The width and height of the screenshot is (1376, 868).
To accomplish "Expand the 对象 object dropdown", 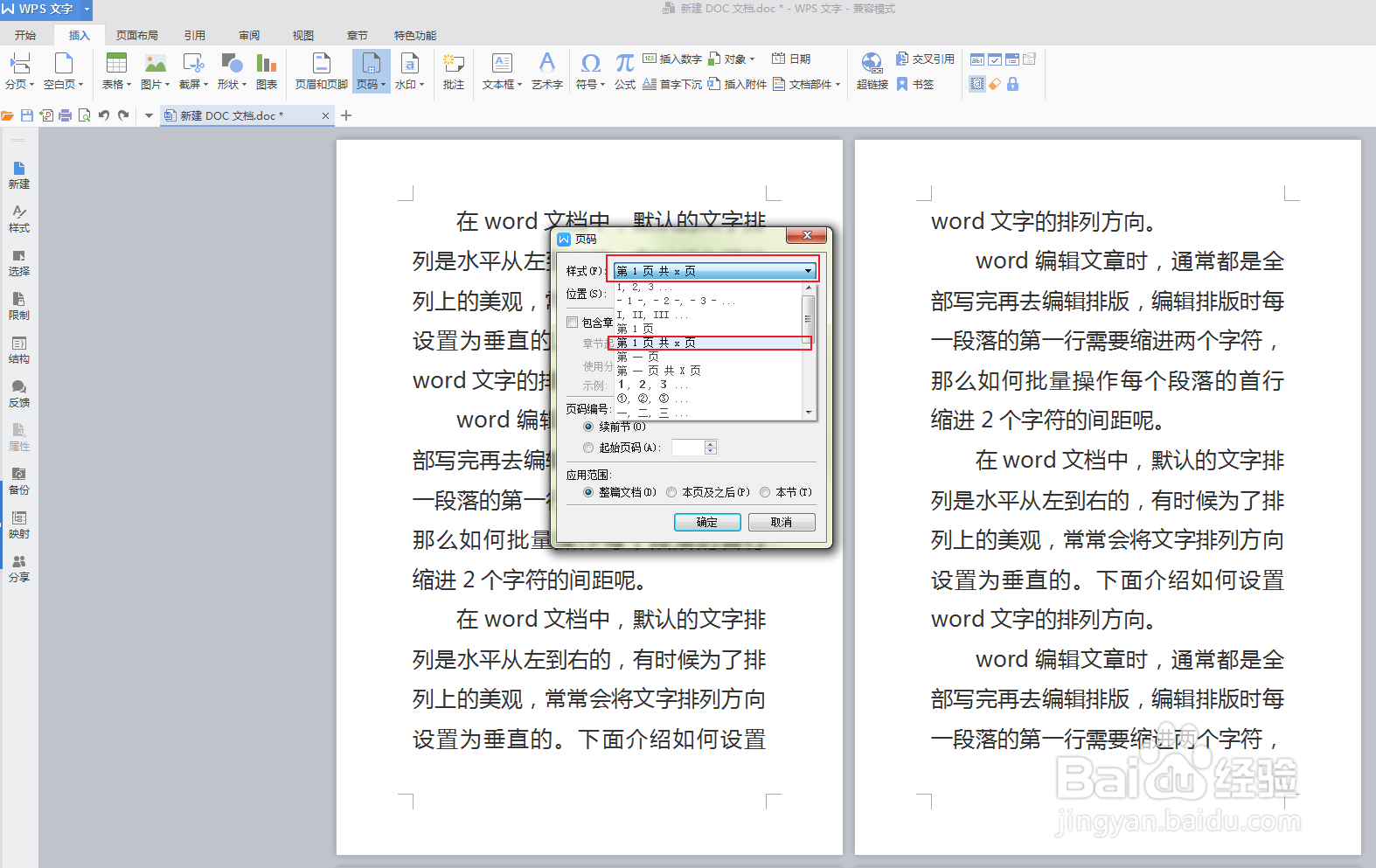I will click(x=752, y=59).
